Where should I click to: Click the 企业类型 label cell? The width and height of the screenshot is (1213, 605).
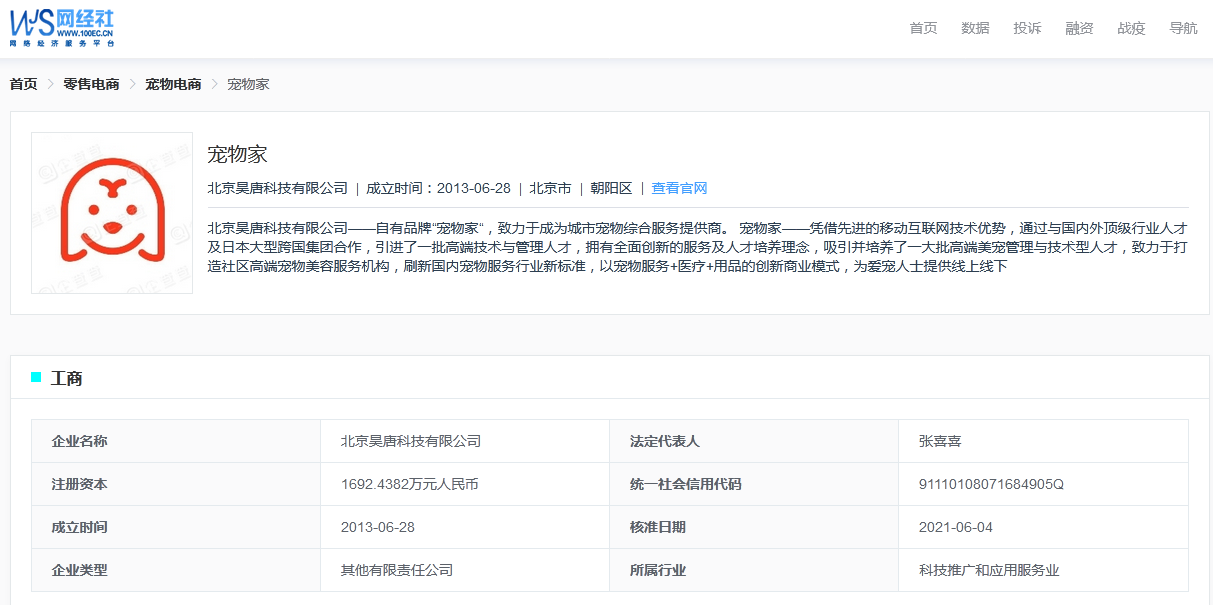pos(176,570)
